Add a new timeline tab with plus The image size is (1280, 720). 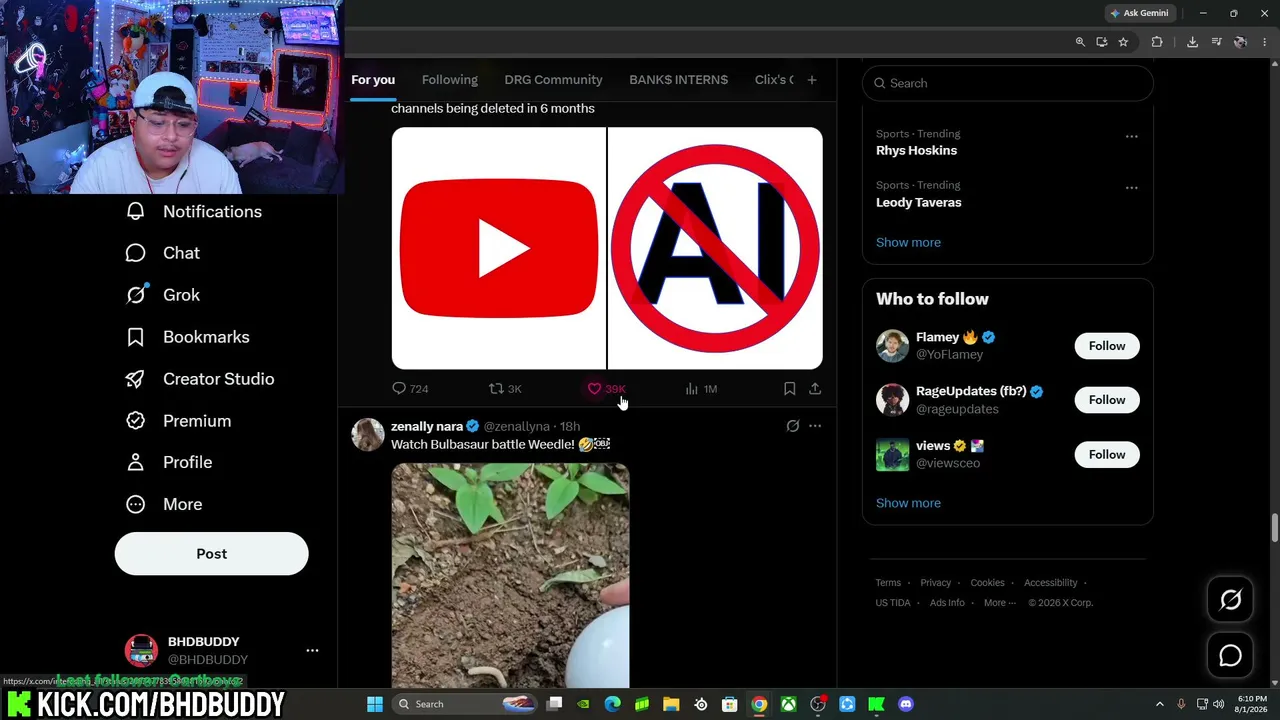pyautogui.click(x=812, y=80)
